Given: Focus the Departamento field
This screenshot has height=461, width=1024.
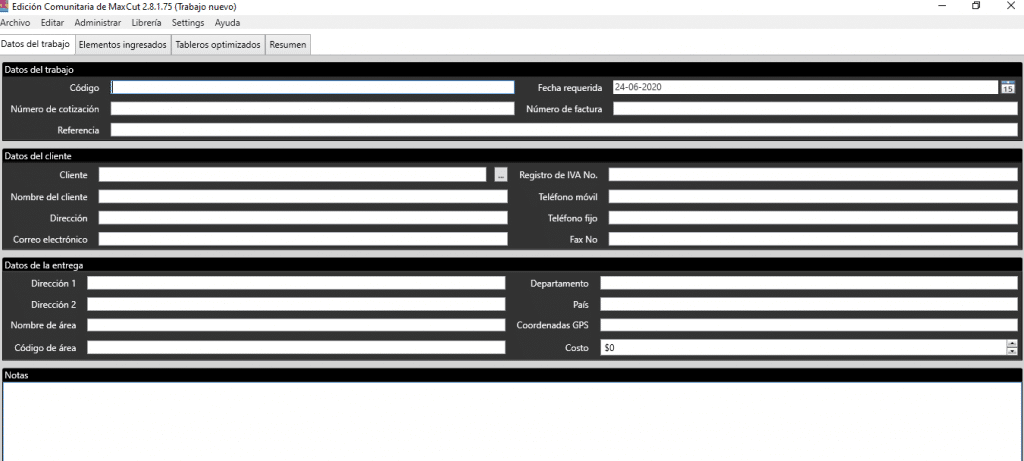Looking at the screenshot, I should click(x=809, y=283).
